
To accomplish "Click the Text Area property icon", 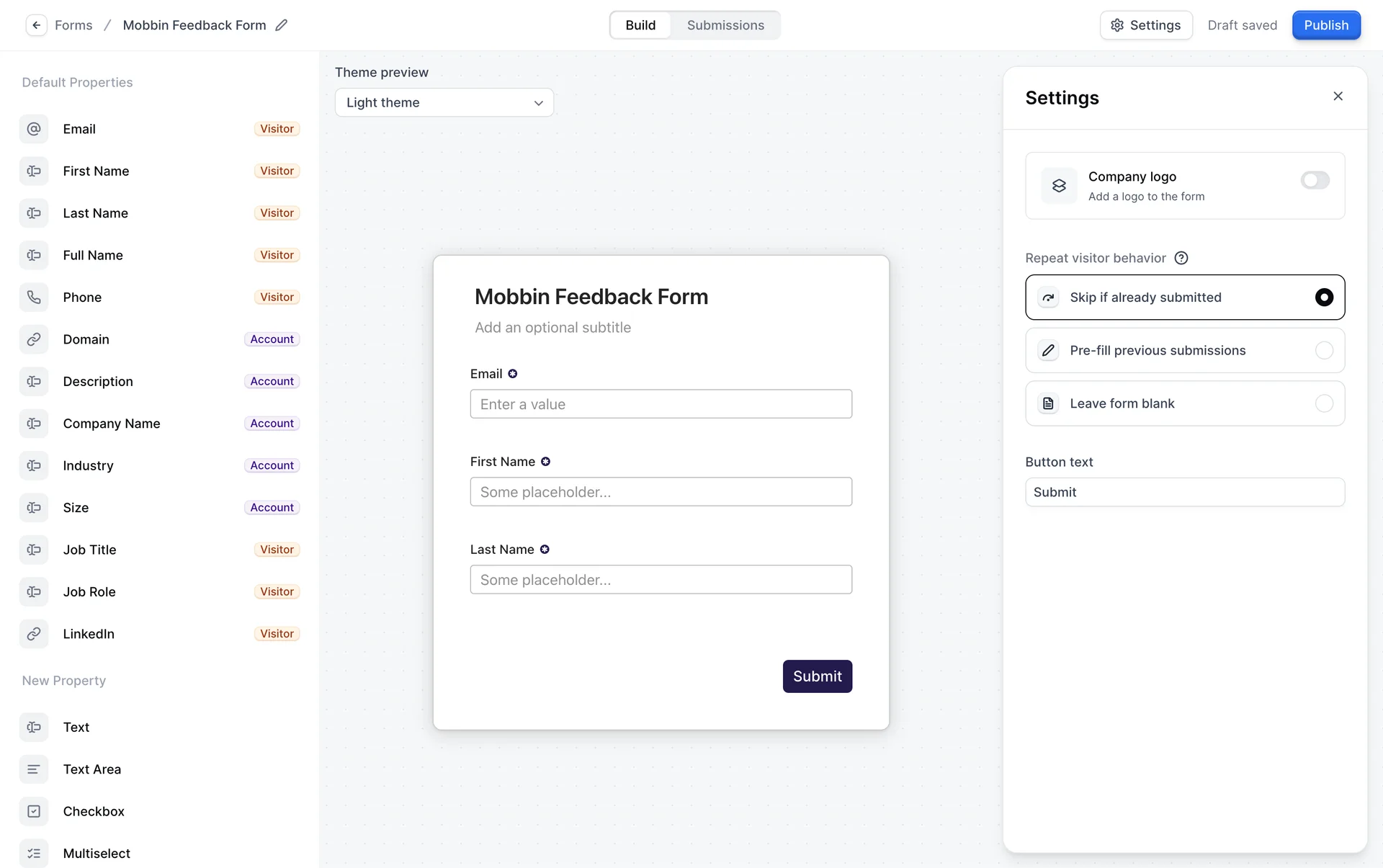I will [x=34, y=769].
